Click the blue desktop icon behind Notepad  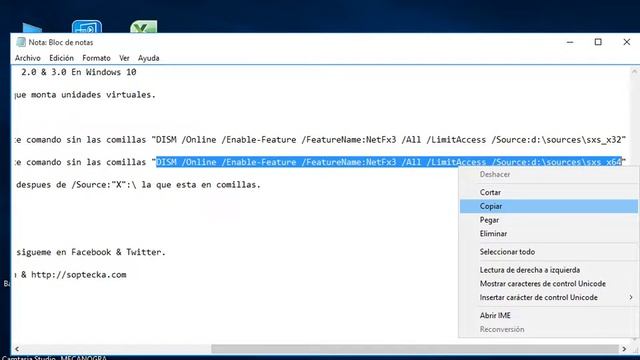(87, 27)
